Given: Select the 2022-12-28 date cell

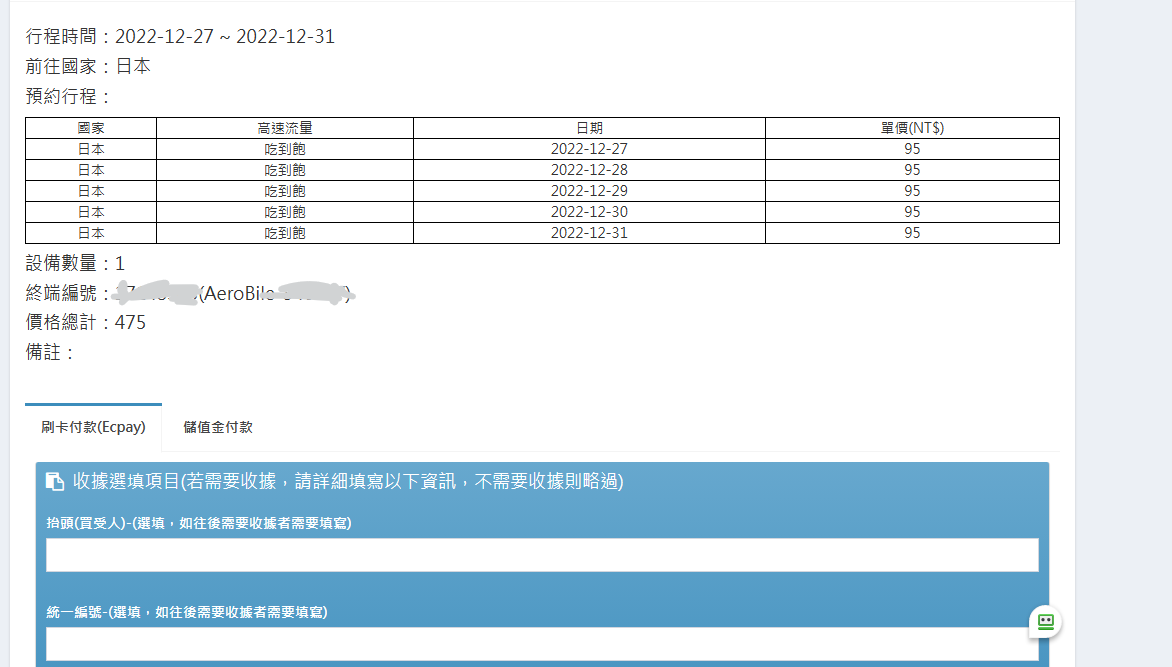Looking at the screenshot, I should (x=589, y=170).
